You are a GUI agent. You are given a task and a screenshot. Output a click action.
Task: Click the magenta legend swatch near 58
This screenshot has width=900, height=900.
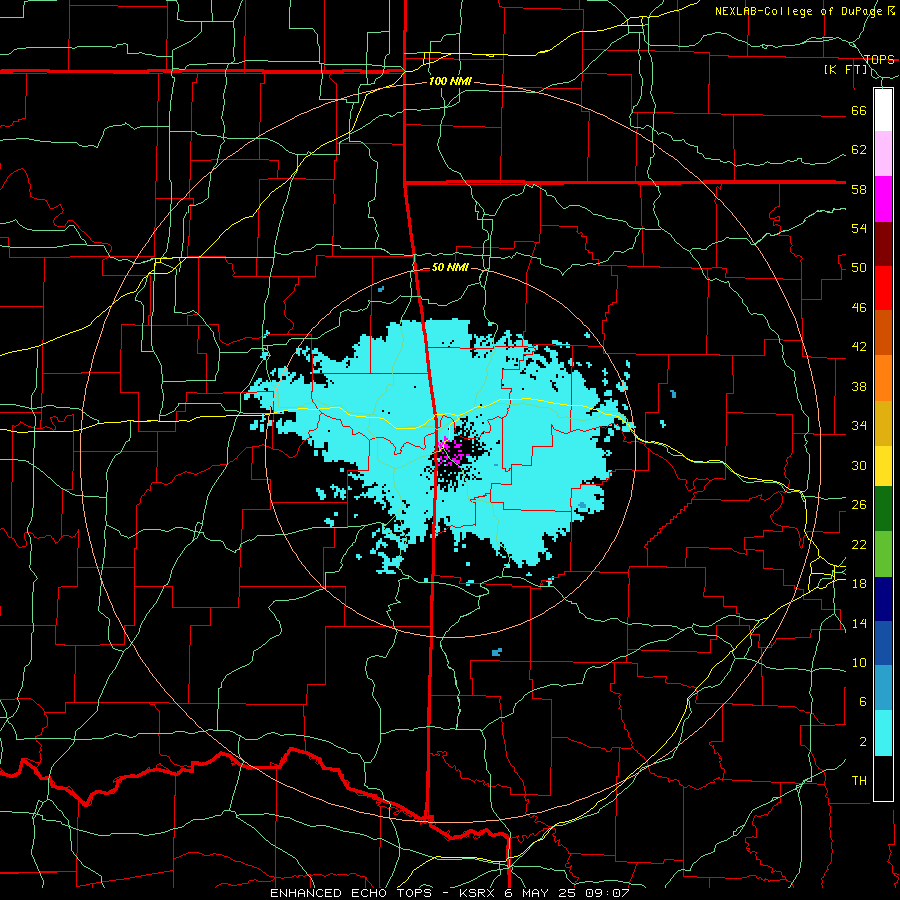[883, 199]
